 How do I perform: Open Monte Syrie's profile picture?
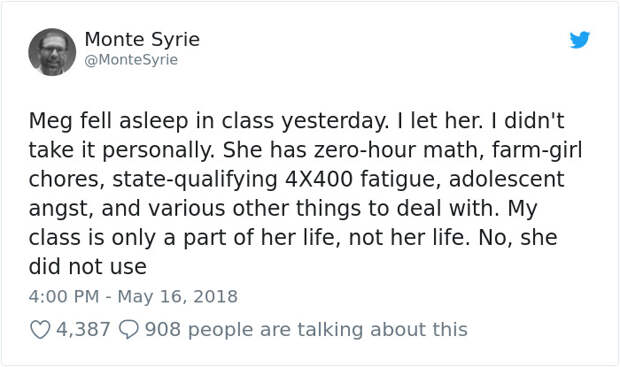pyautogui.click(x=52, y=52)
